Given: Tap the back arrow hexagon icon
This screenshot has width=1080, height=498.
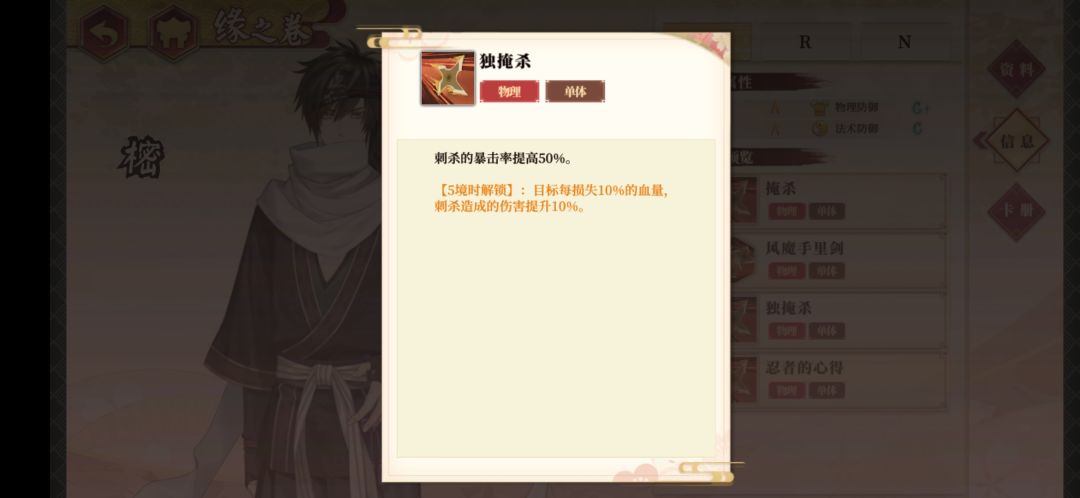Looking at the screenshot, I should 105,32.
